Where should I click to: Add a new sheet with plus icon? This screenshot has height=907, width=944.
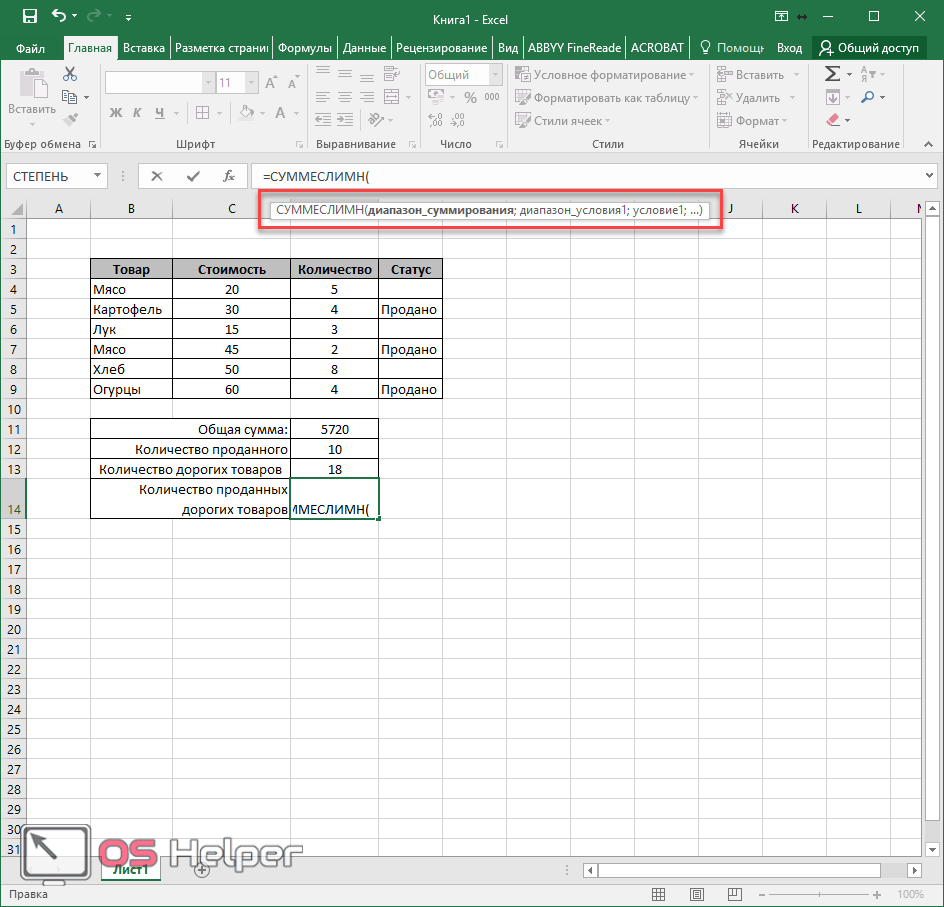202,870
